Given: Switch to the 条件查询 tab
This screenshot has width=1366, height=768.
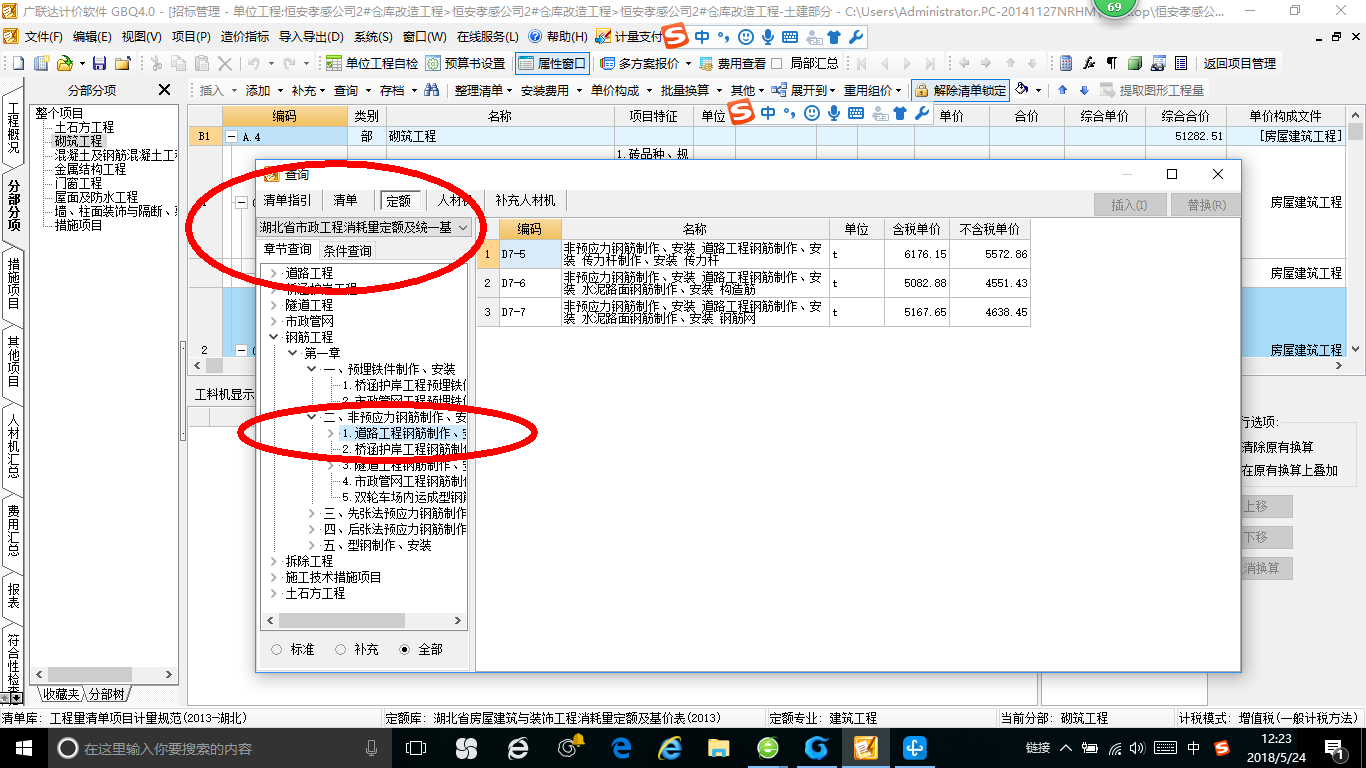Looking at the screenshot, I should tap(347, 251).
